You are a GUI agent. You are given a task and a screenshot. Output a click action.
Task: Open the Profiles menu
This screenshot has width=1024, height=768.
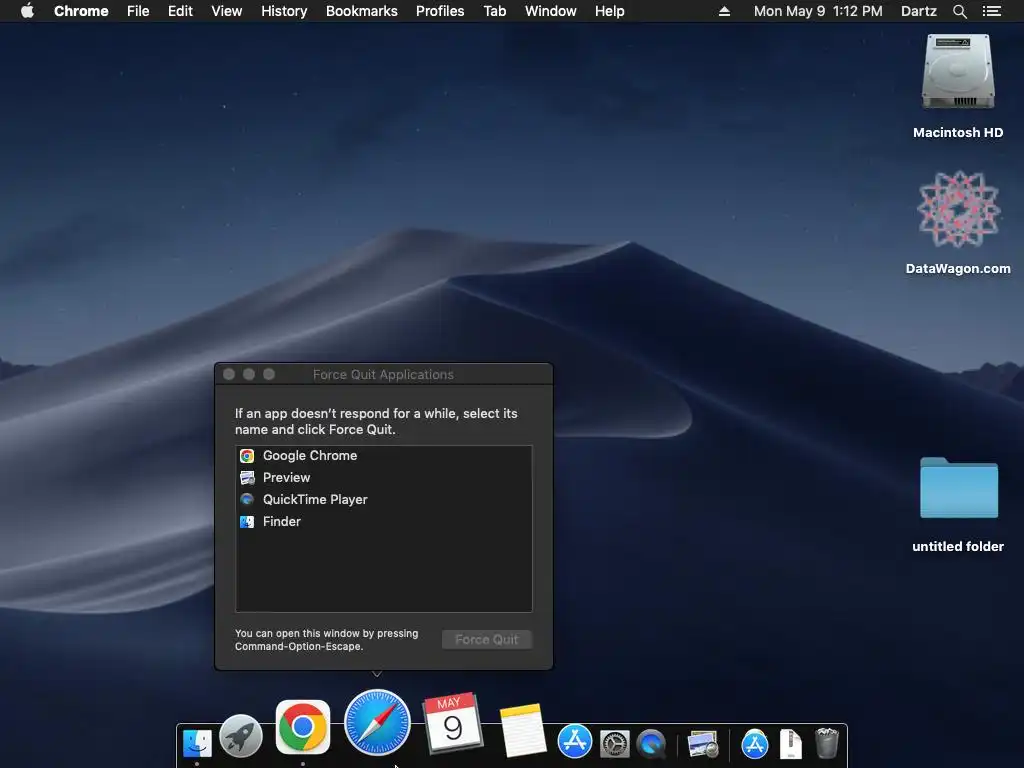point(440,11)
